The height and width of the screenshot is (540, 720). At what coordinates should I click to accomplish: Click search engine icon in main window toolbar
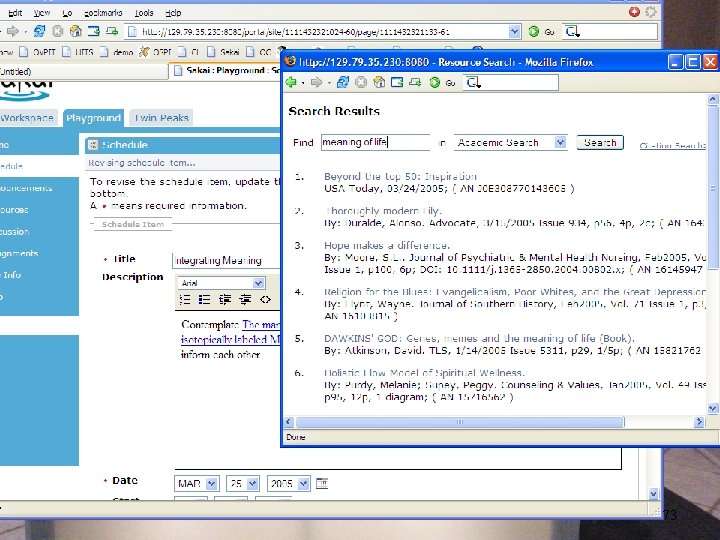[572, 31]
